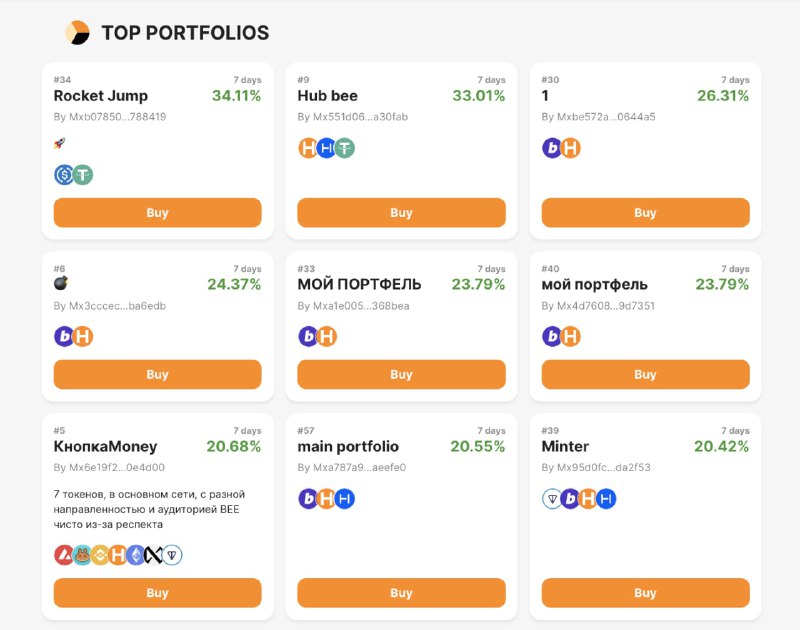The width and height of the screenshot is (800, 630).
Task: Click the rocket emoji in Rocket Jump card
Action: click(x=60, y=143)
